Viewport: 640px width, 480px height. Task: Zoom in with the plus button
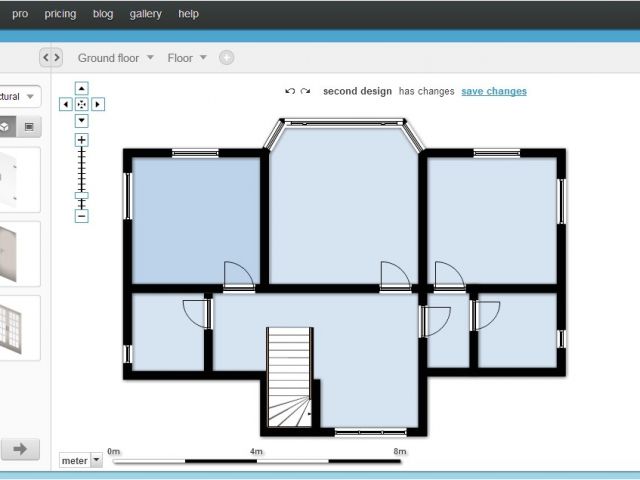click(82, 140)
